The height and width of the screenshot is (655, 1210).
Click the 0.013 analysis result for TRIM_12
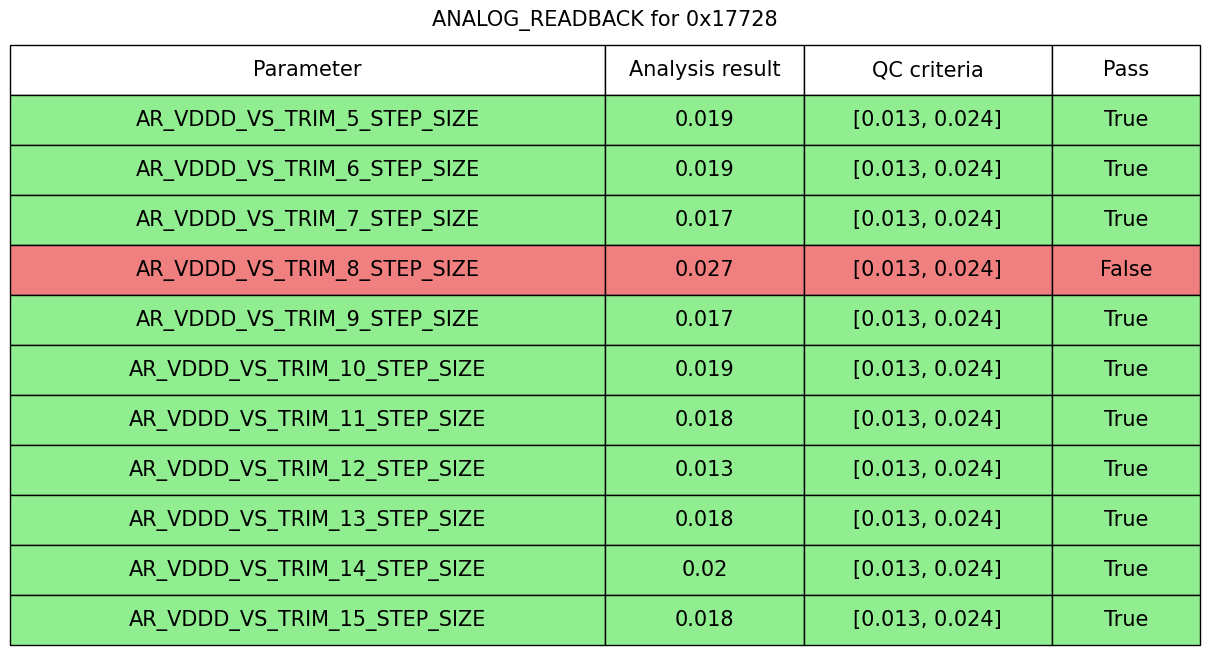pyautogui.click(x=704, y=470)
